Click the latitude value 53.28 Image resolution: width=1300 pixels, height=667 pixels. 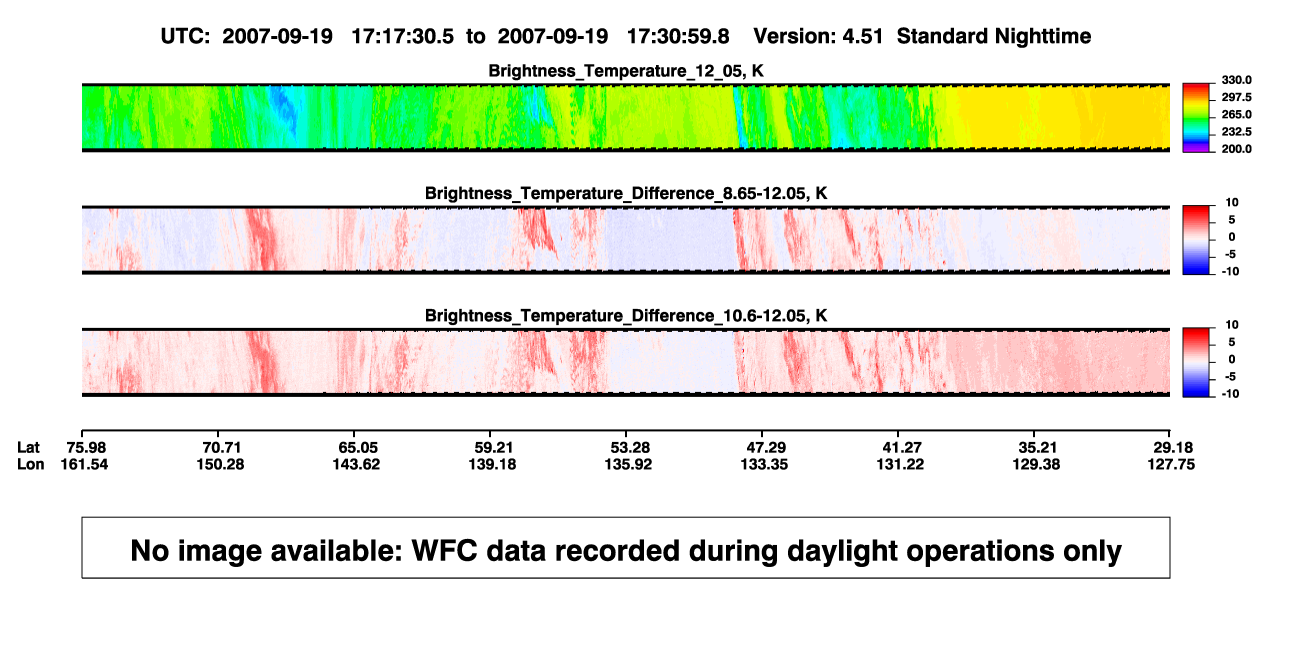click(630, 447)
